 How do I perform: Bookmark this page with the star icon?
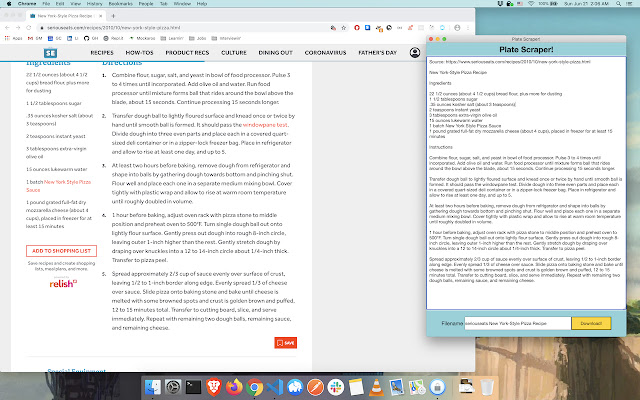coord(344,28)
